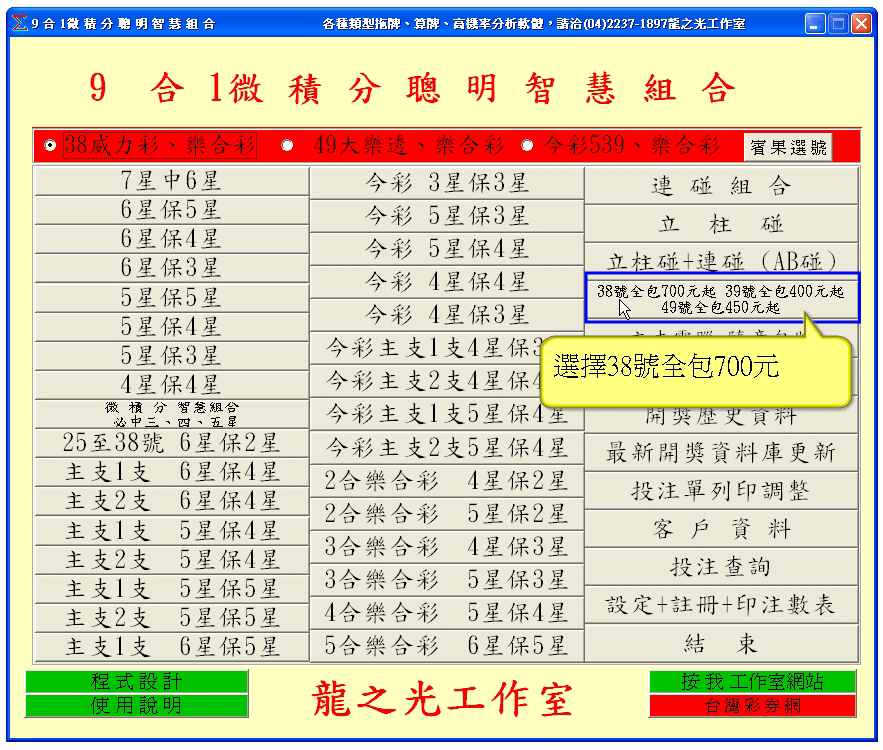
Task: Select 主支1支 6星保5星
Action: pos(172,647)
